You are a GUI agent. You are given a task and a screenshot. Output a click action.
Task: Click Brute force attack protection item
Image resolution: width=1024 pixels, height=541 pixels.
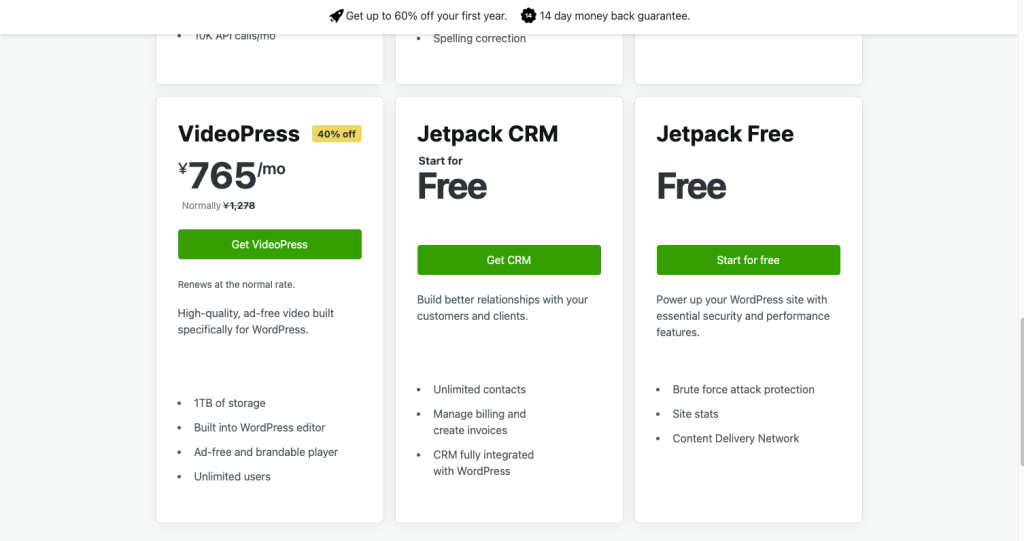(743, 389)
